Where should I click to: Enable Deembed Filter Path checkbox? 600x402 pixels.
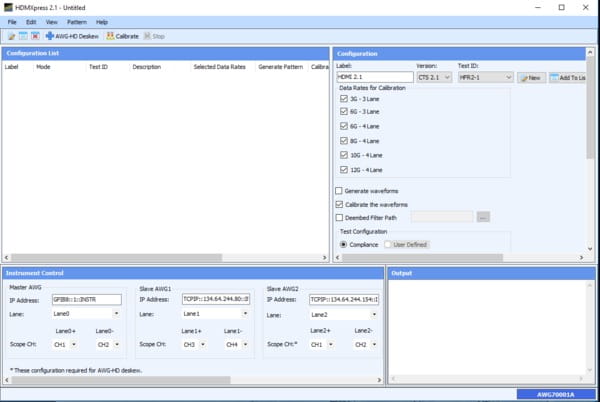point(339,218)
